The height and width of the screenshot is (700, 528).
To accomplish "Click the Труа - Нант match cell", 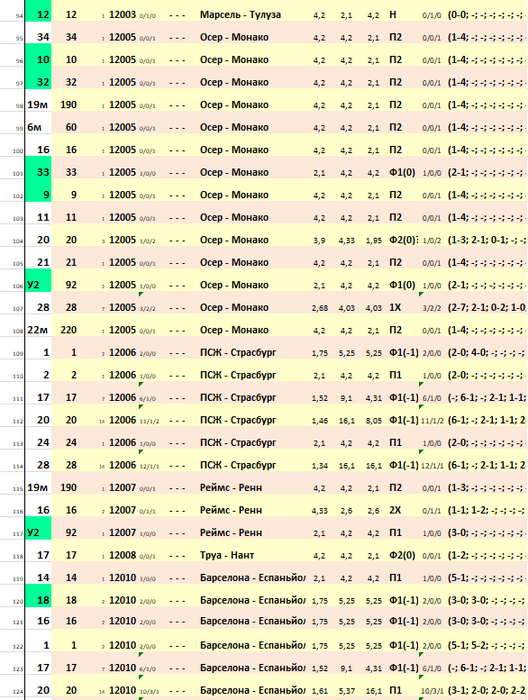I will 227,555.
